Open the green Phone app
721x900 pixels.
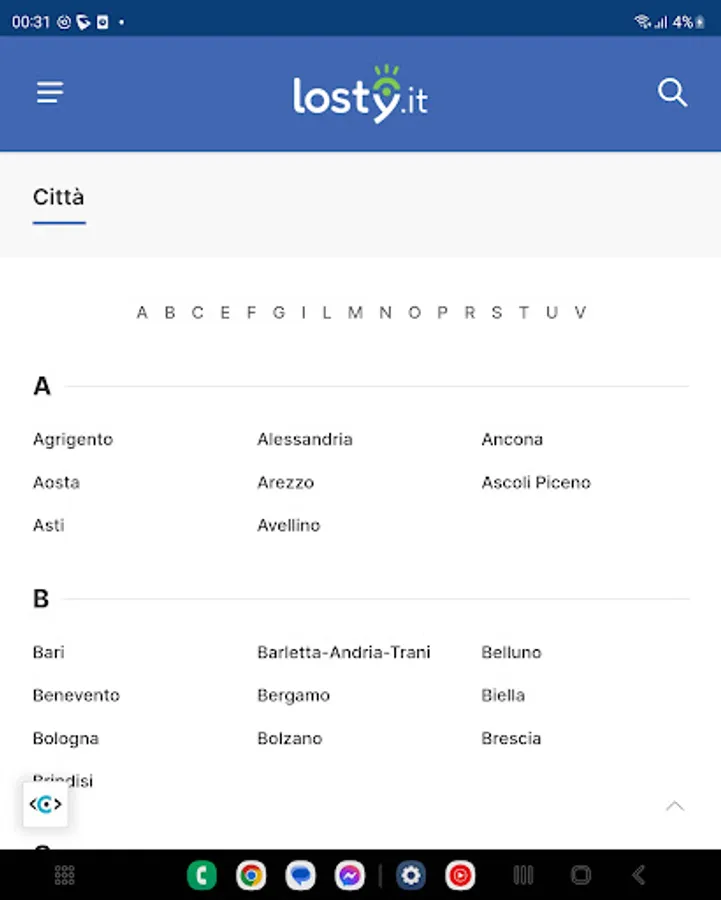pos(202,876)
